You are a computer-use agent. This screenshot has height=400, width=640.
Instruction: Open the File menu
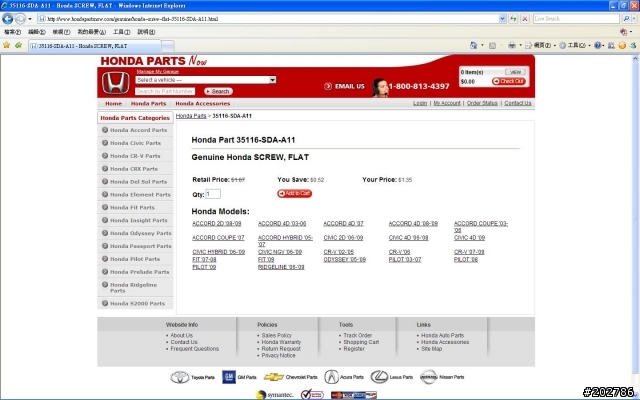coord(12,32)
